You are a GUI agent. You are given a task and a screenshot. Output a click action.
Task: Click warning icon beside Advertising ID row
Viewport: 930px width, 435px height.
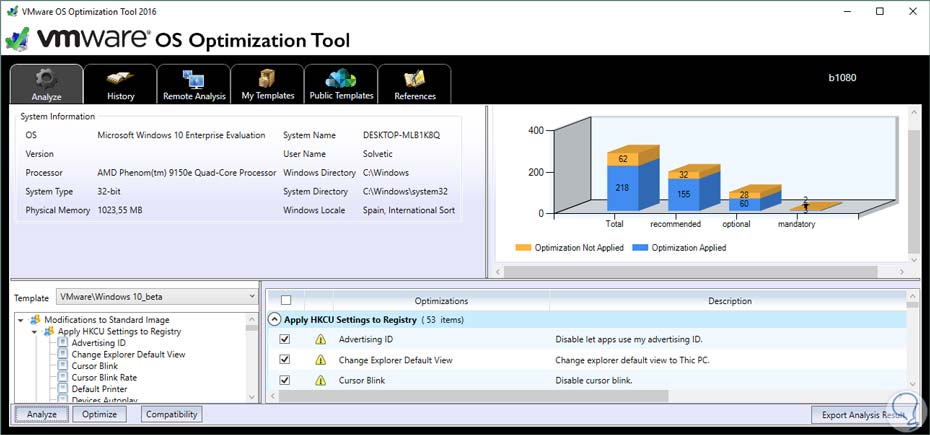(x=321, y=340)
